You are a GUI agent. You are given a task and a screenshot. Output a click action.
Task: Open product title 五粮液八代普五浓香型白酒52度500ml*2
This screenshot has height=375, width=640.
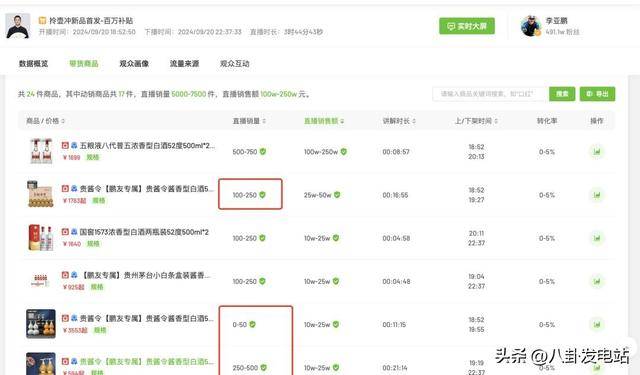pos(147,146)
